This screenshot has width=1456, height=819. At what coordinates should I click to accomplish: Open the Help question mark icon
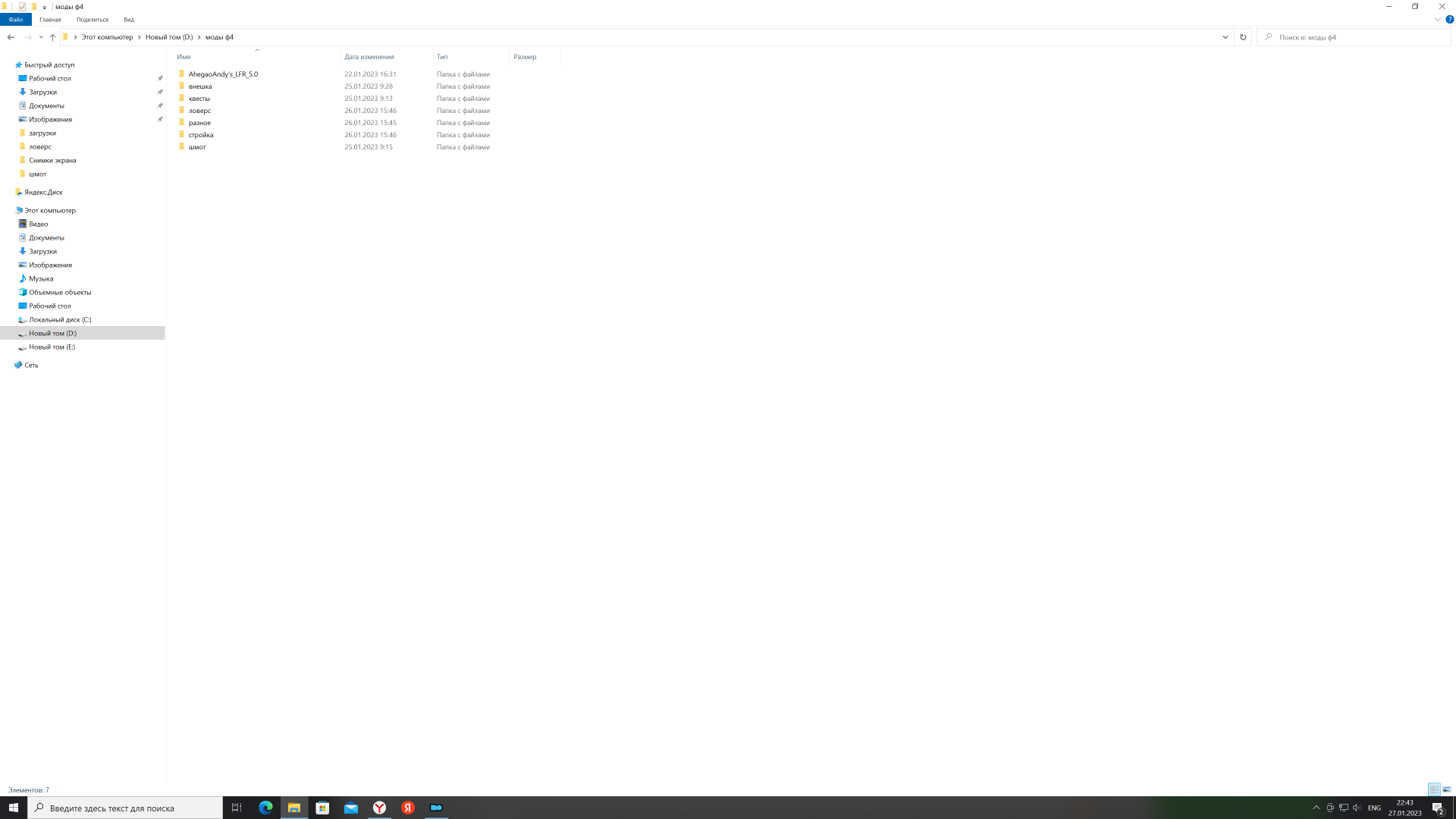point(1449,20)
